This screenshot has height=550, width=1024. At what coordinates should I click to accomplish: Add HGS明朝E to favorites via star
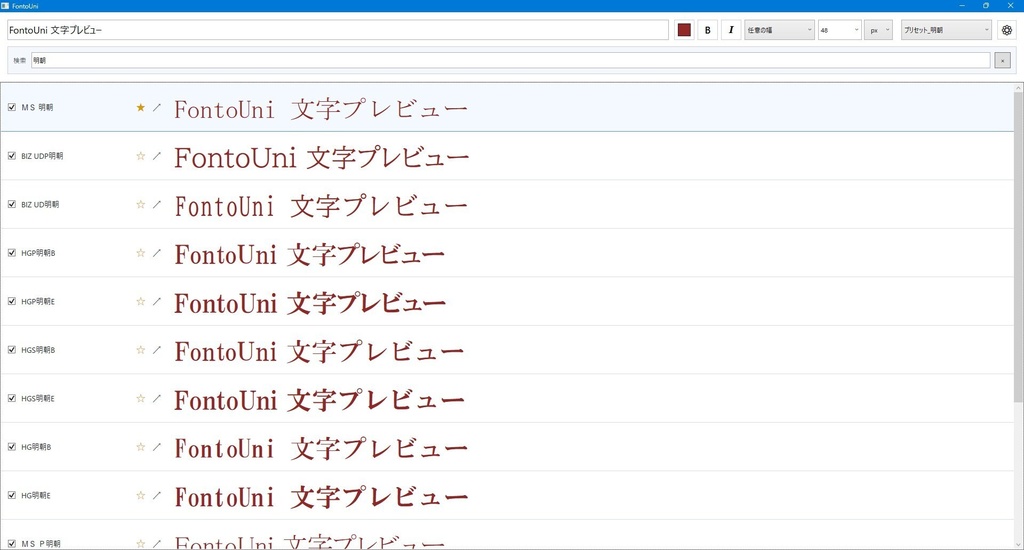pos(140,398)
